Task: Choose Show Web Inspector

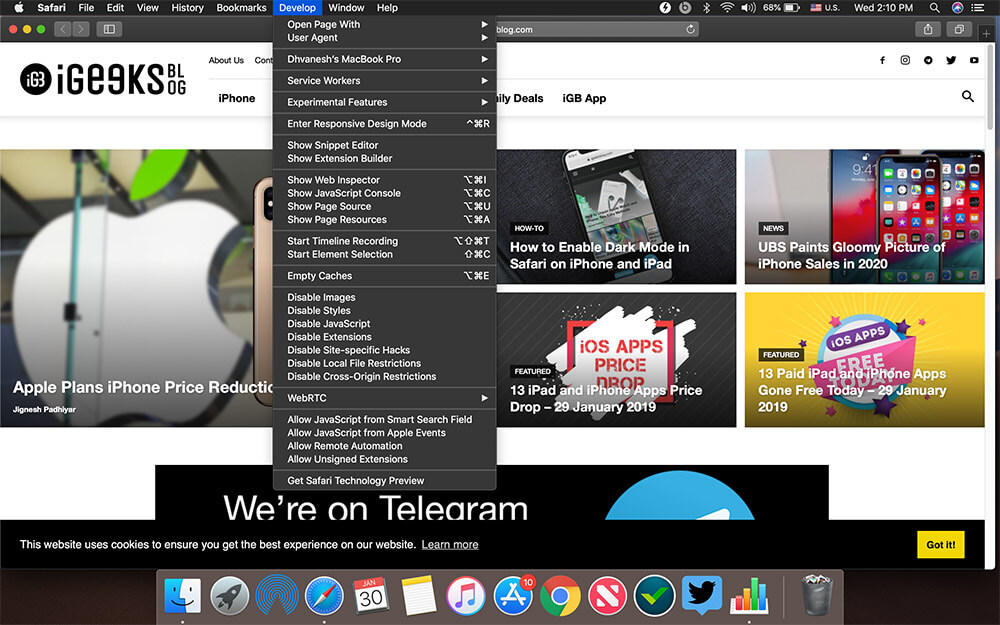Action: click(385, 180)
